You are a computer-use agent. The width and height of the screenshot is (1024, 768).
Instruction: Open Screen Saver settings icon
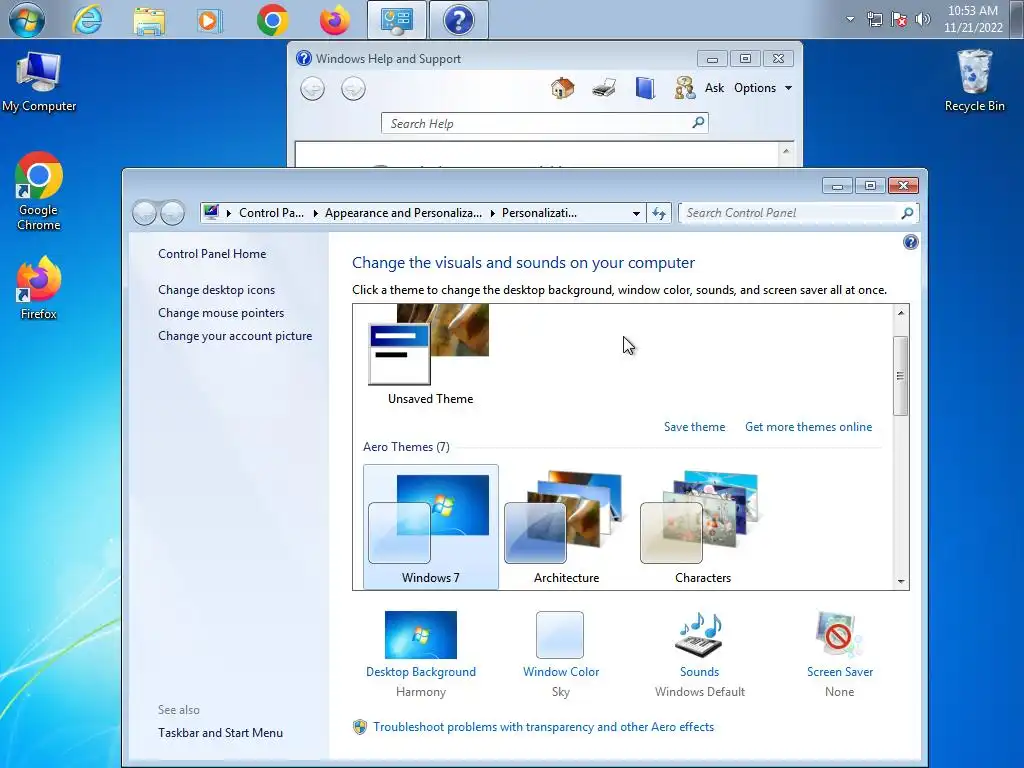[839, 634]
